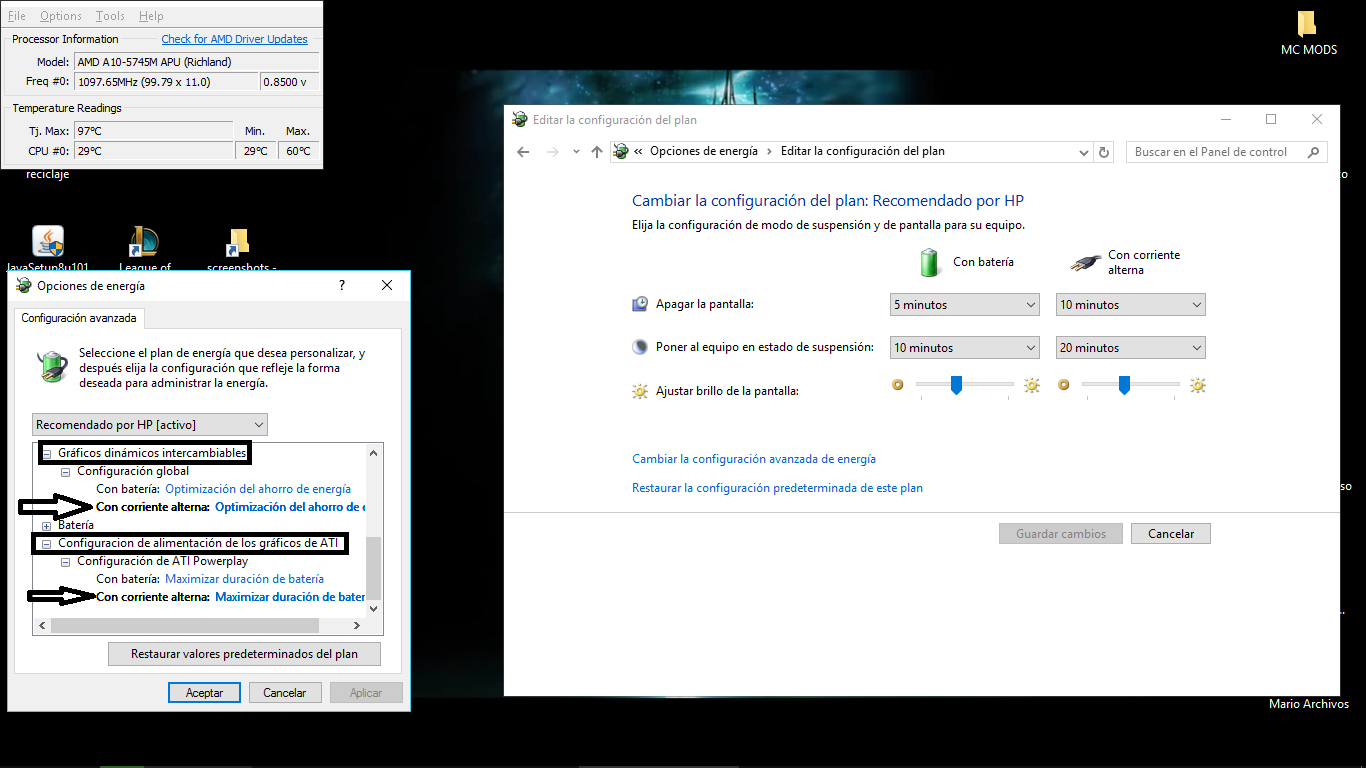Select the "Configuración avanzada" tab
The height and width of the screenshot is (768, 1366).
point(79,317)
